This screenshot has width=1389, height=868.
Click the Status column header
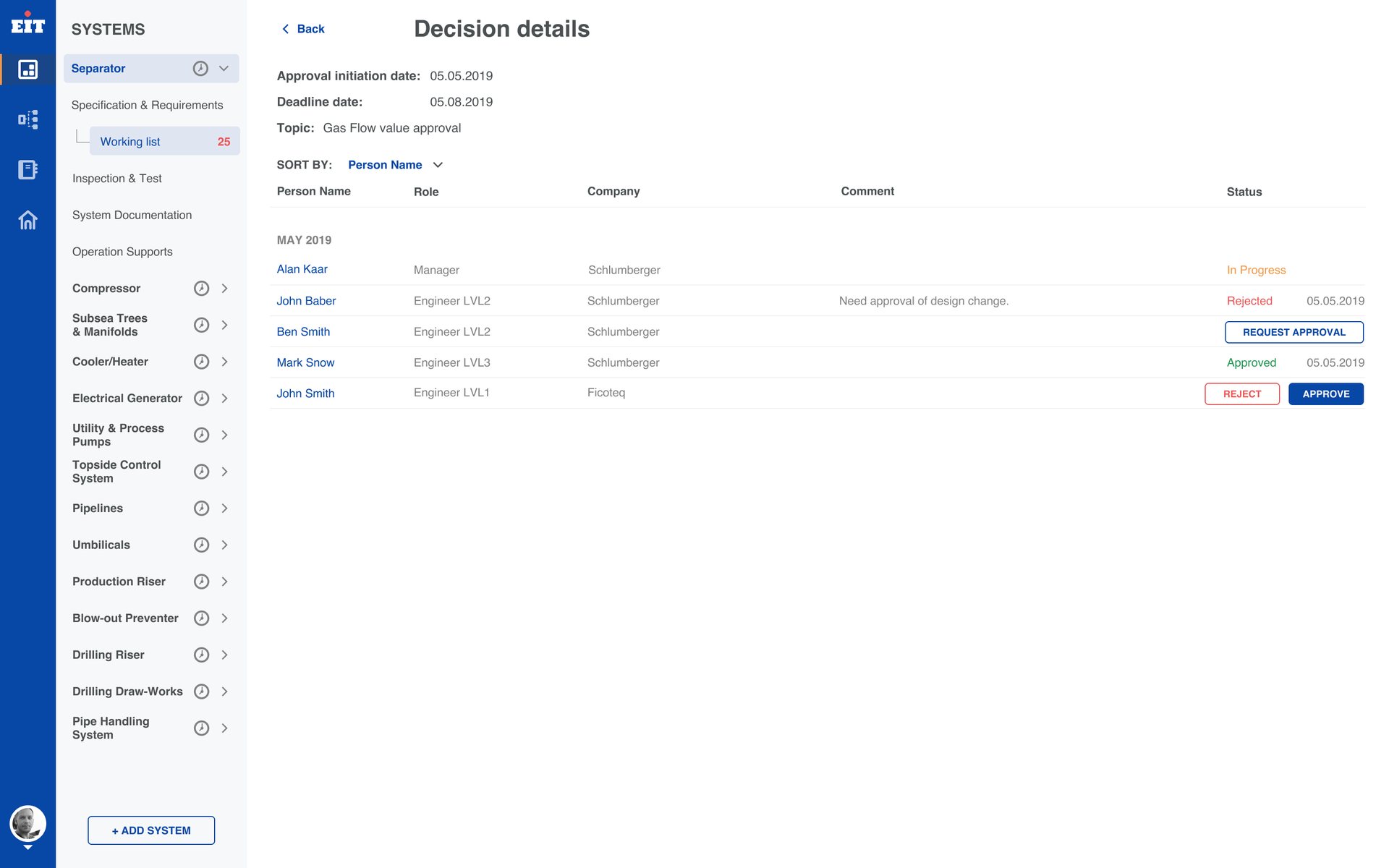click(1244, 192)
